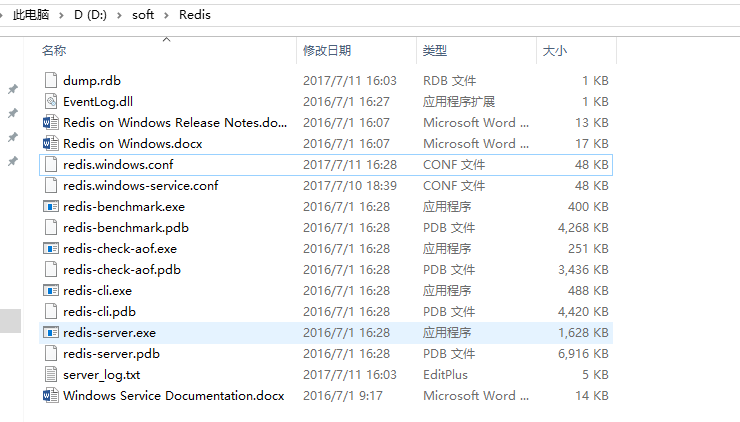This screenshot has width=740, height=422.
Task: Click the EditPlus type cell
Action: 445,375
